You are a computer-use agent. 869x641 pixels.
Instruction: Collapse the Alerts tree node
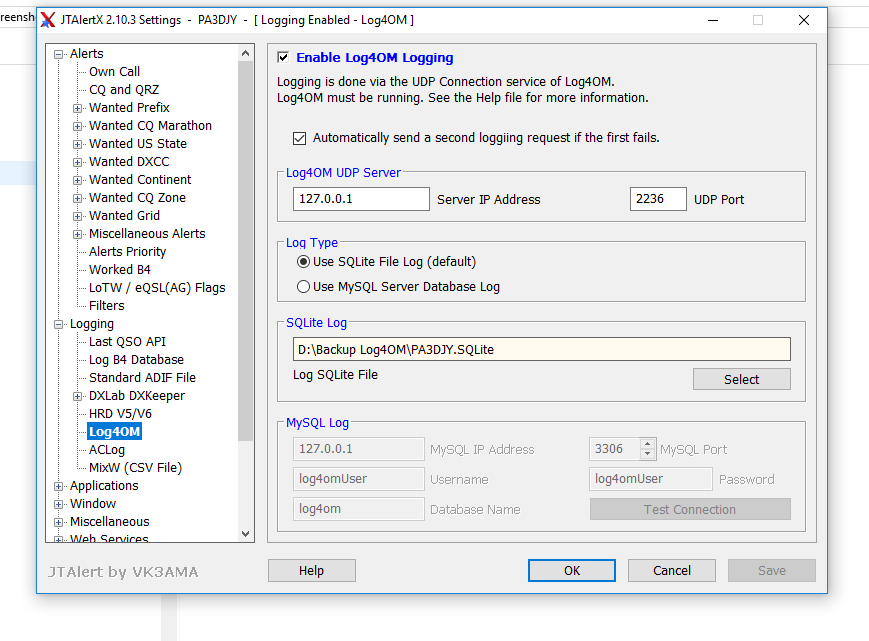point(58,54)
